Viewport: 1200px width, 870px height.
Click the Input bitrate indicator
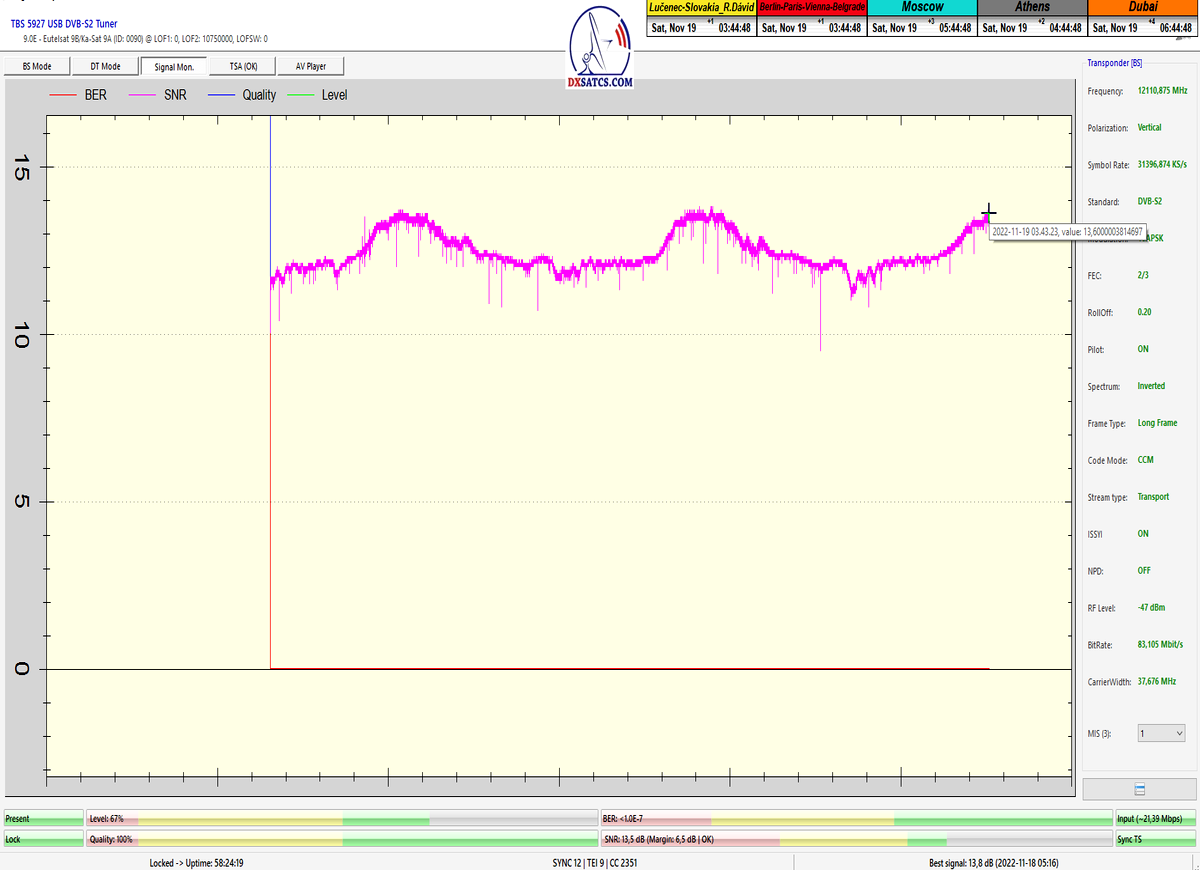click(1156, 819)
